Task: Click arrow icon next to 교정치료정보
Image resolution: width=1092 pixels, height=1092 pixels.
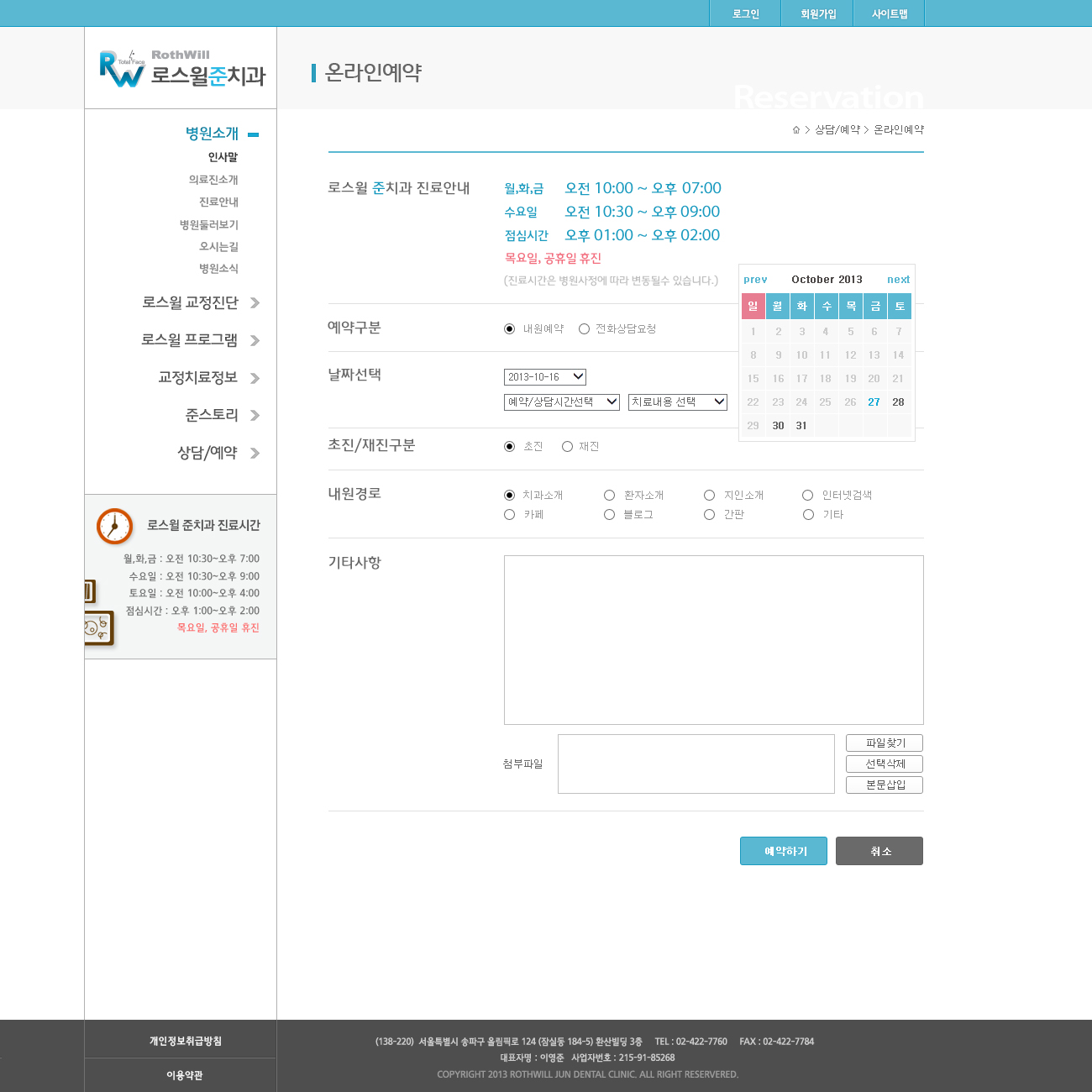Action: coord(255,378)
